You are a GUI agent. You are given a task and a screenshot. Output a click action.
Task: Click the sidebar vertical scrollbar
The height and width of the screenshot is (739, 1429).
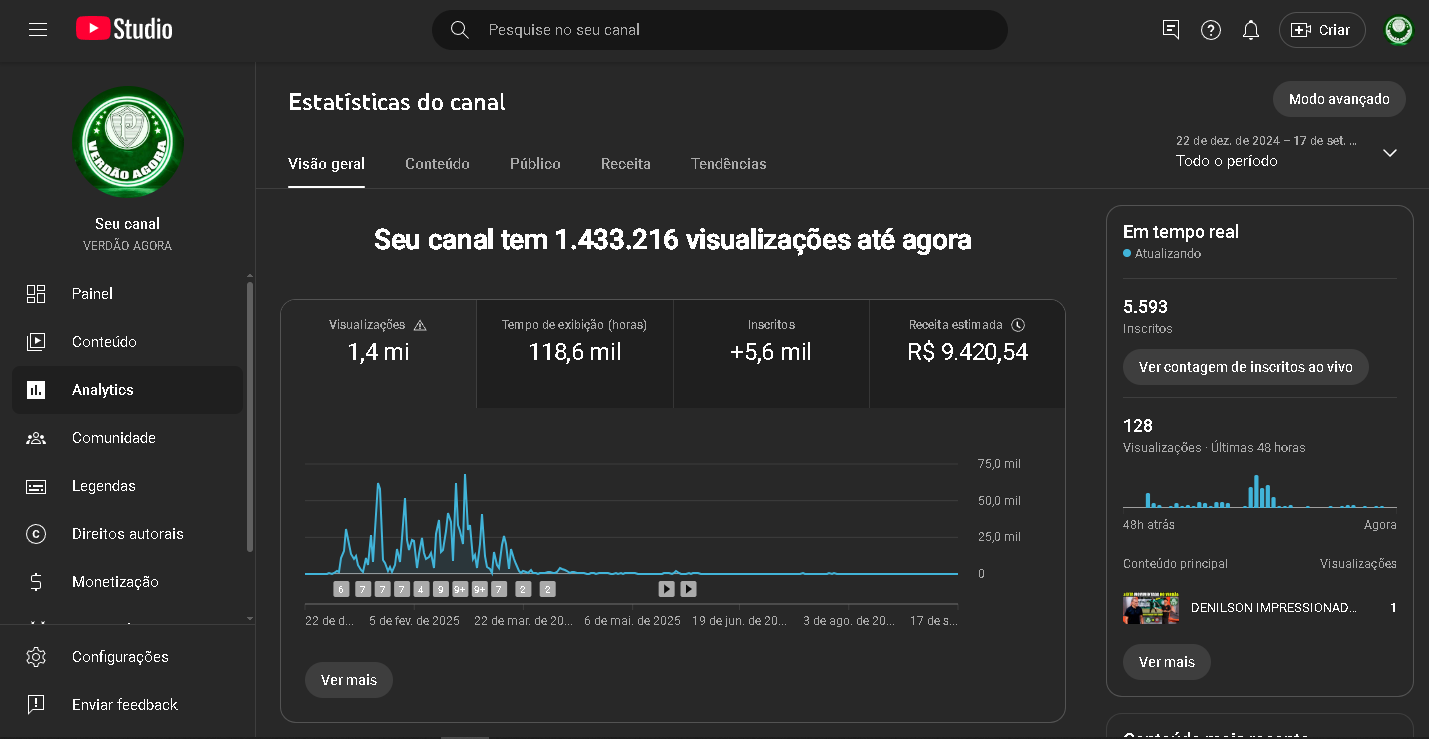click(x=250, y=416)
